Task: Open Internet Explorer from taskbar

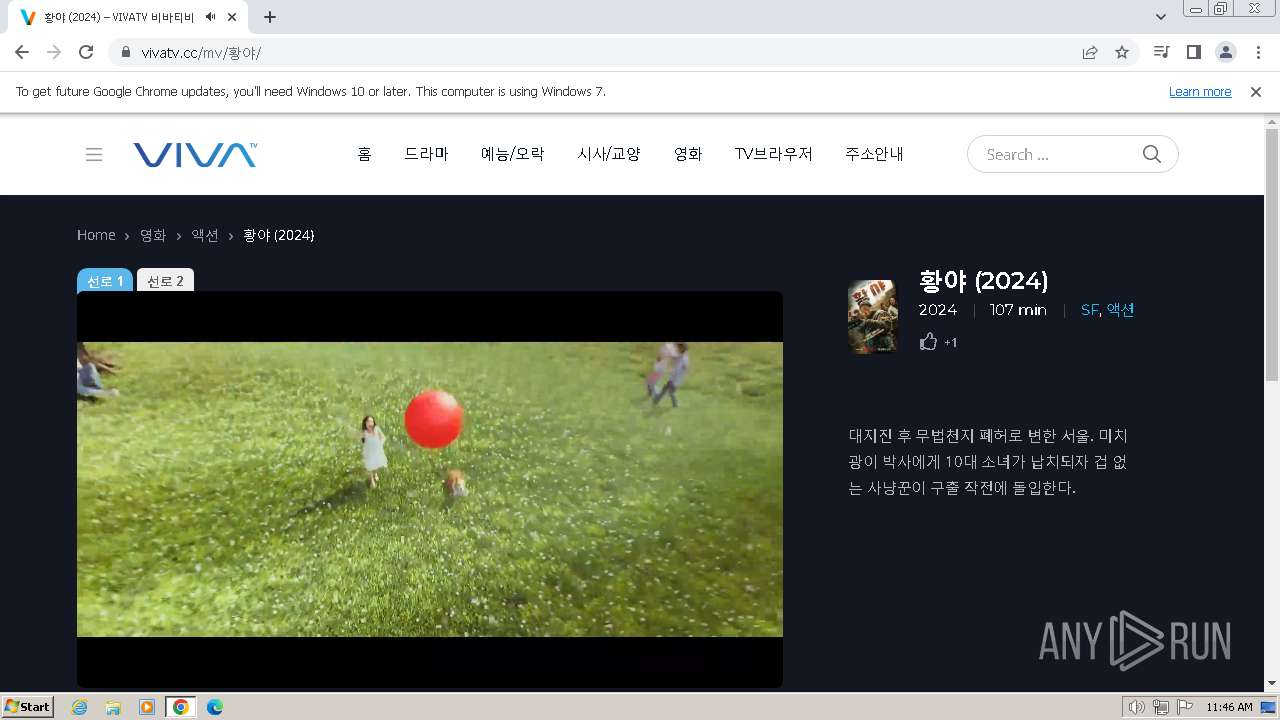Action: coord(79,707)
